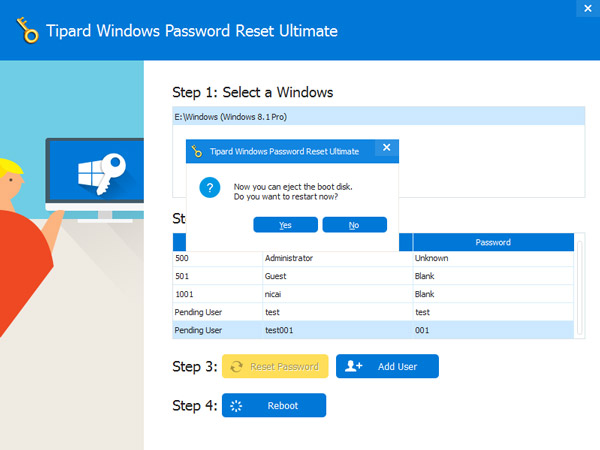Viewport: 600px width, 450px height.
Task: Close the restart confirmation dialog
Action: coord(386,148)
